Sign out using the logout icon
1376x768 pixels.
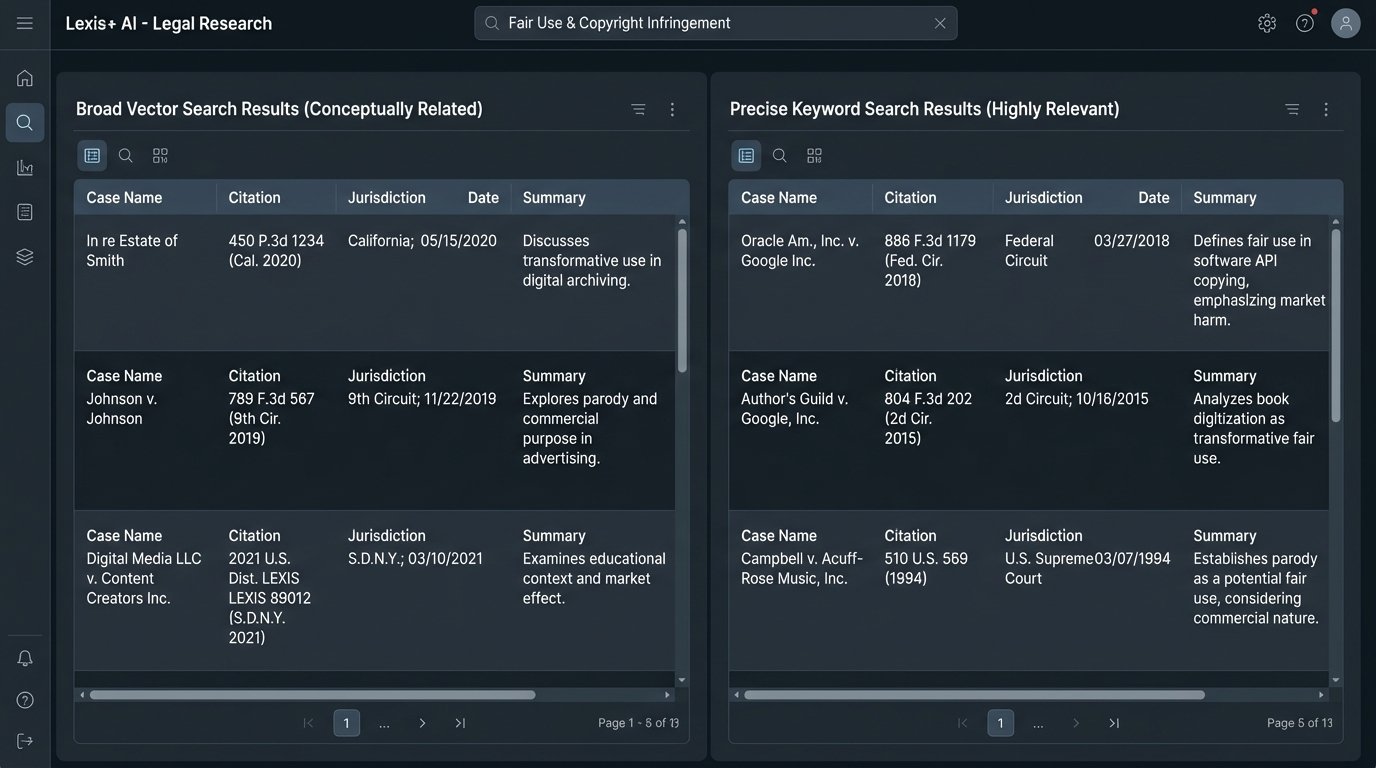[24, 740]
